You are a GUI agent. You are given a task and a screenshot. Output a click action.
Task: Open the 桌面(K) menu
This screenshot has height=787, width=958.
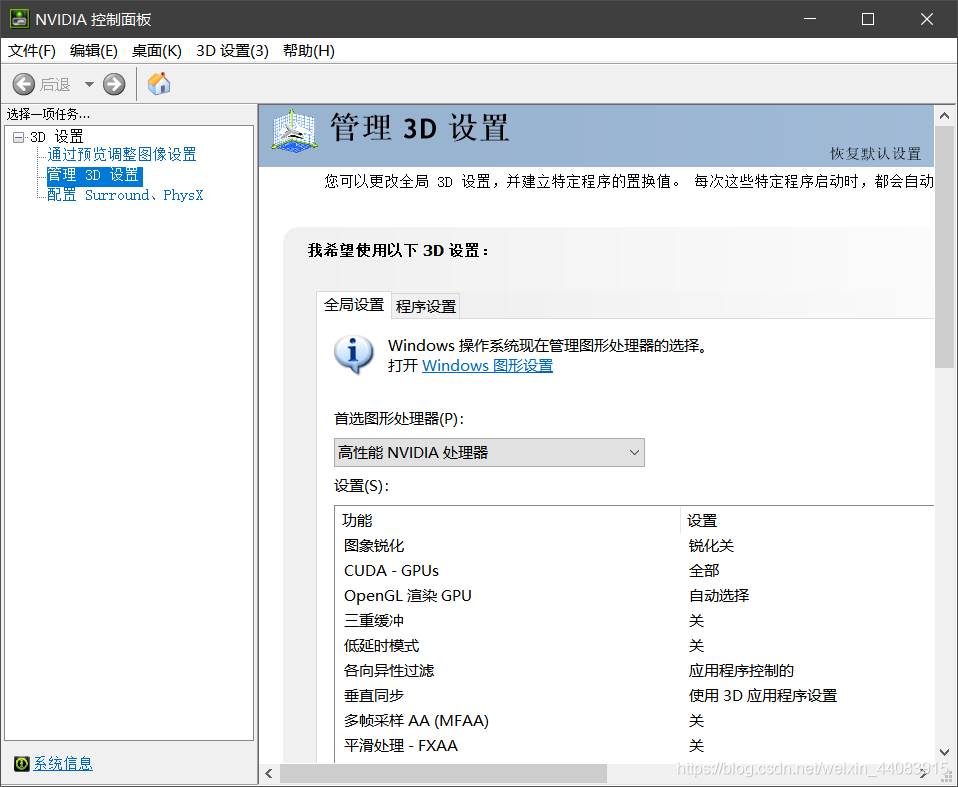[156, 51]
